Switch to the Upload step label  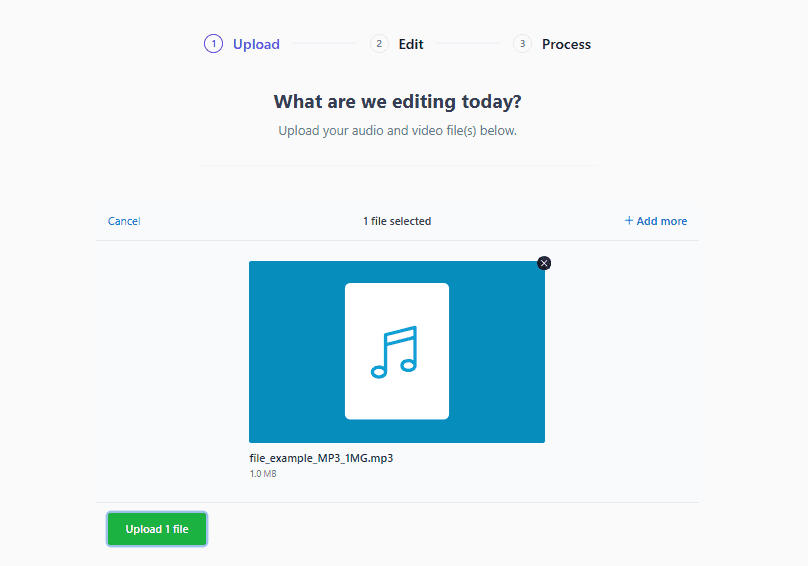[x=256, y=44]
